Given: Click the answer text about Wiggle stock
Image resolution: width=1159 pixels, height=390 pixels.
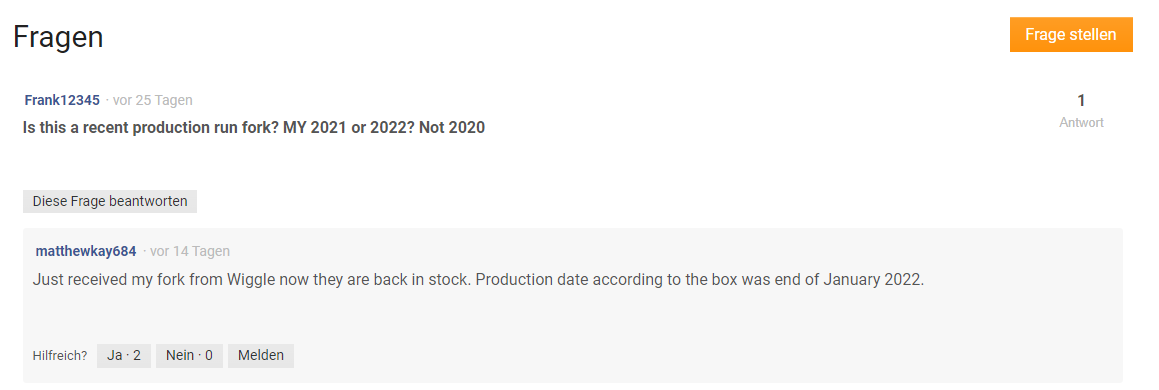Looking at the screenshot, I should [x=479, y=281].
